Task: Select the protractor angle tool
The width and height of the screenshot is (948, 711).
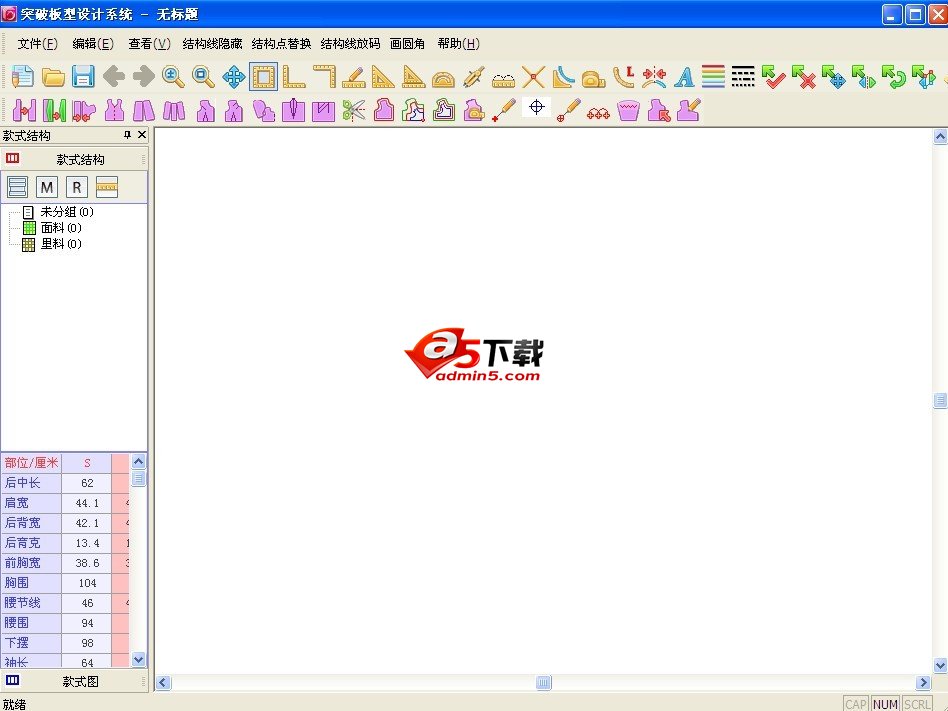Action: 443,77
